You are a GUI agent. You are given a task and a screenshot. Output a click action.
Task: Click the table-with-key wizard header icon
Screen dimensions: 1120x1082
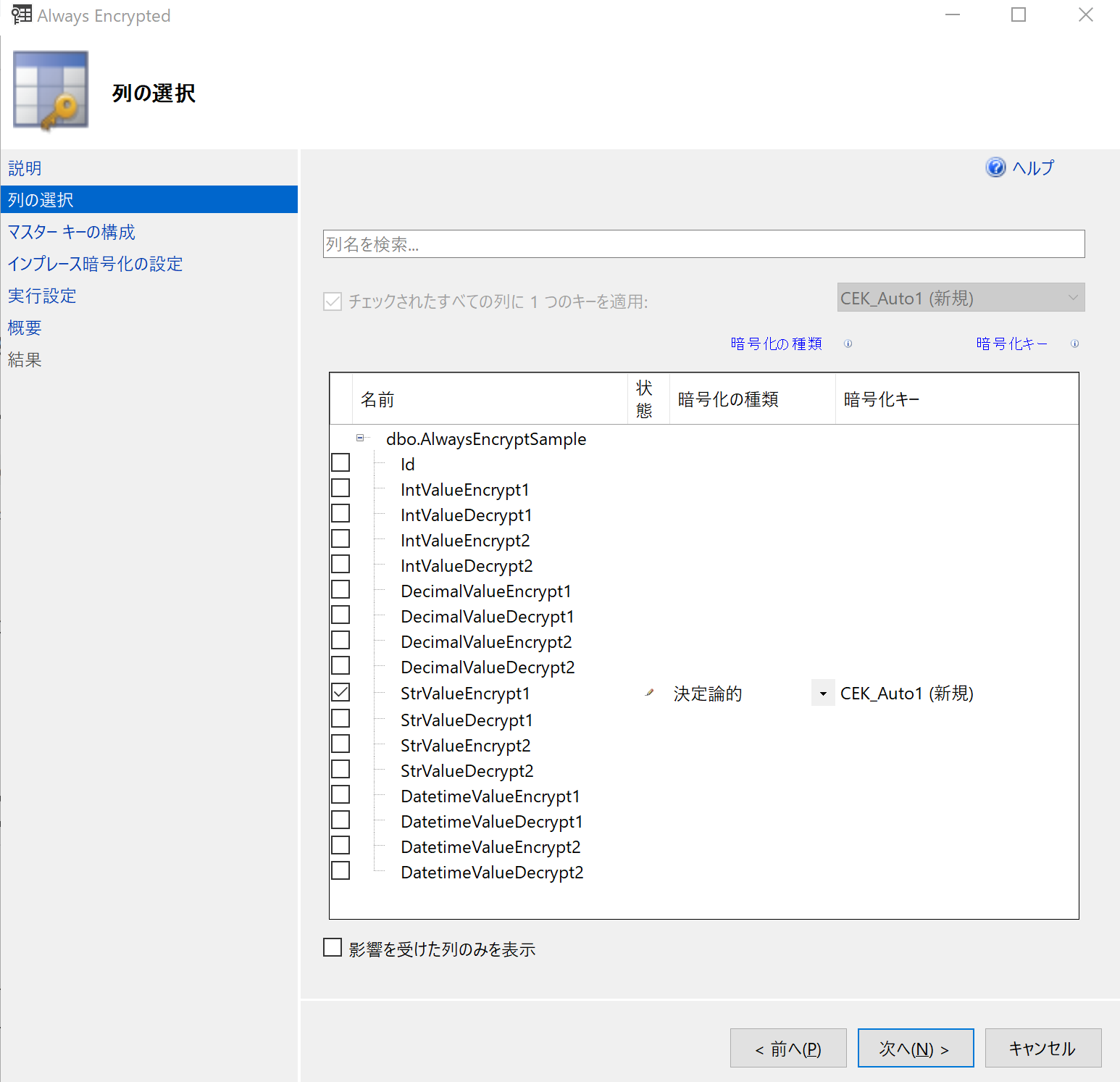coord(50,90)
